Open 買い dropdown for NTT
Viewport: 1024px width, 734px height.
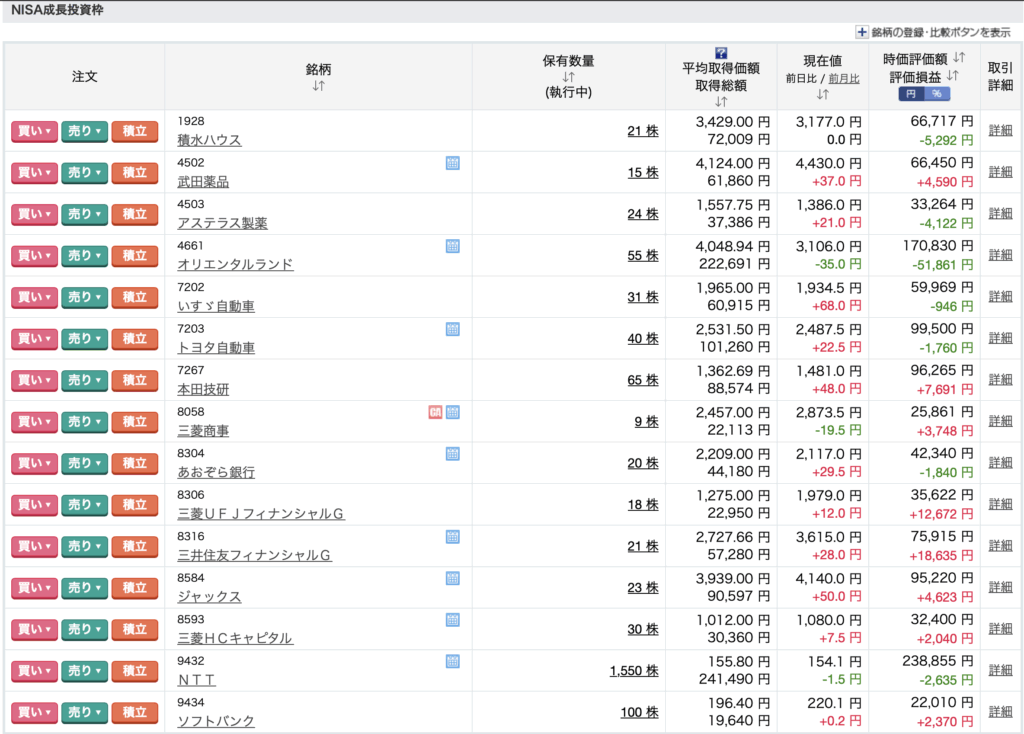(35, 671)
